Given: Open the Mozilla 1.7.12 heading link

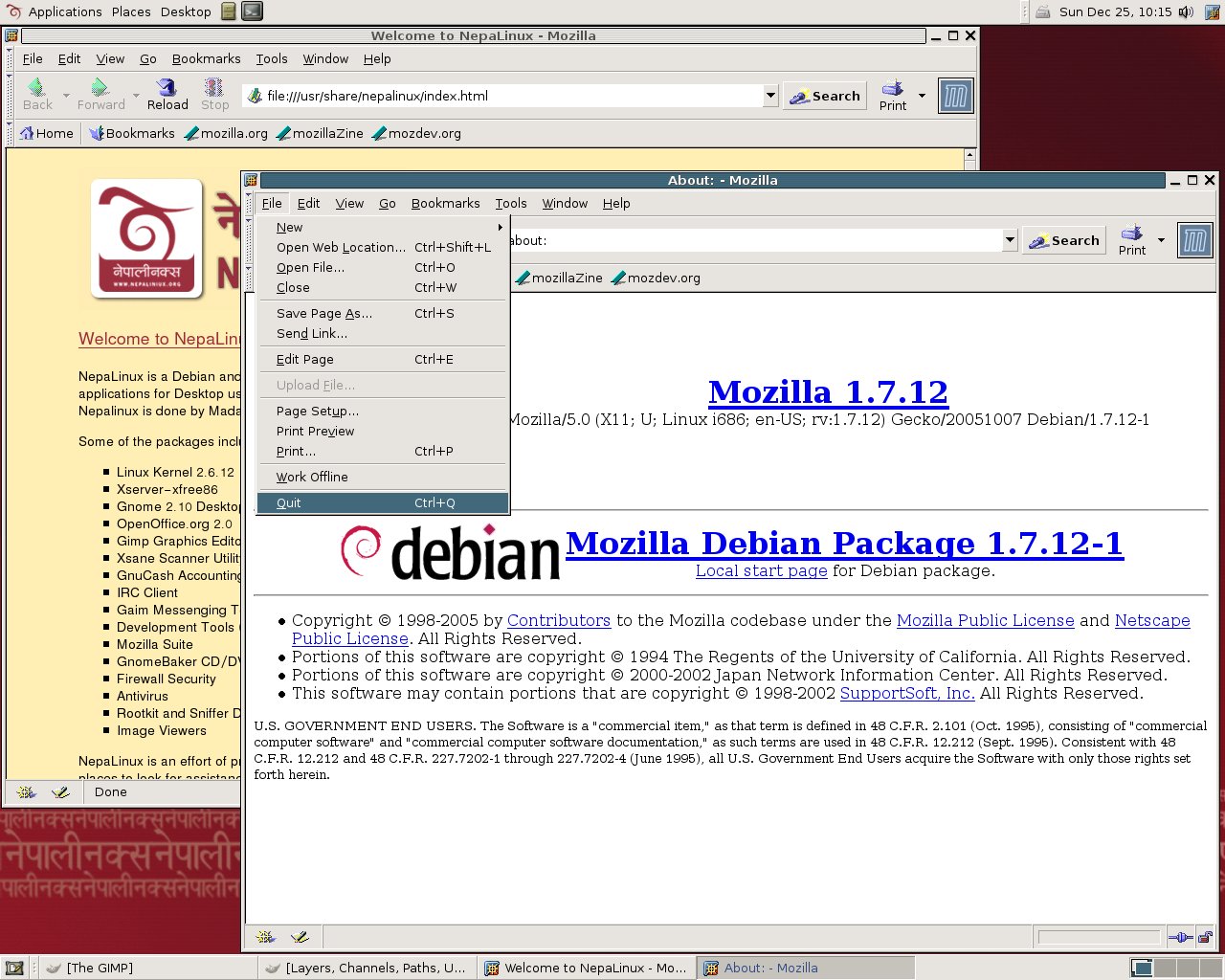Looking at the screenshot, I should point(828,391).
